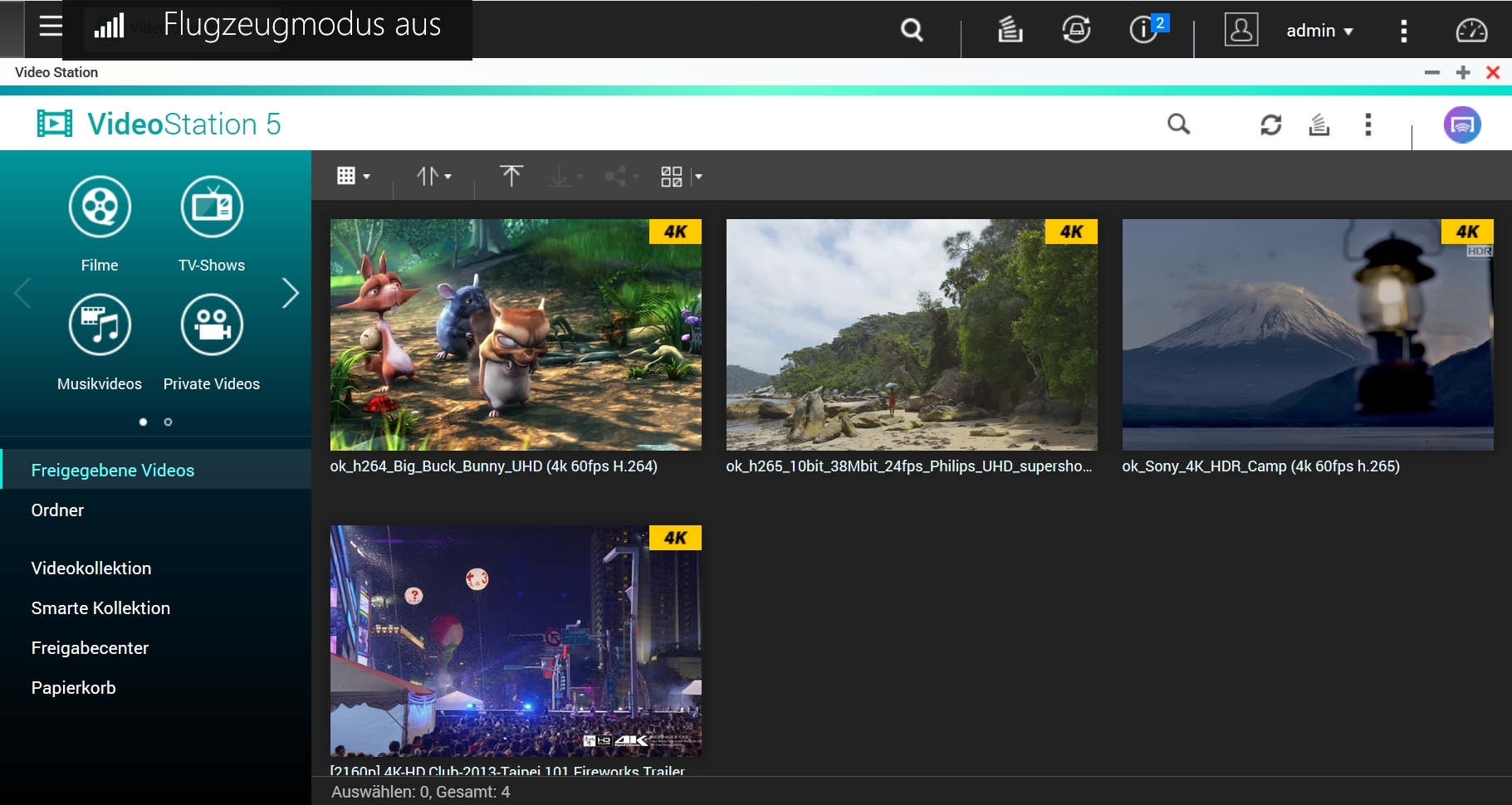Screen dimensions: 1512x805
Task: Open the Big Buck Bunny UHD thumbnail
Action: (515, 334)
